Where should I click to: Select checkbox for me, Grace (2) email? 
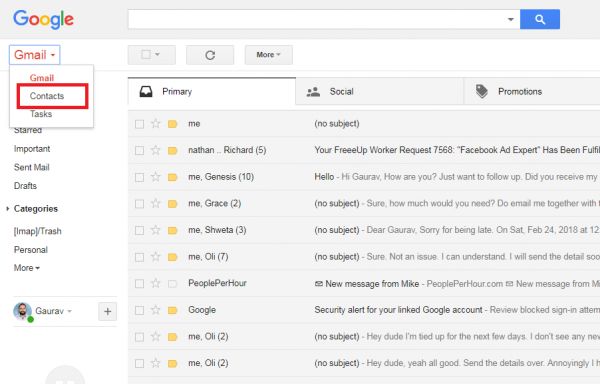tap(139, 203)
